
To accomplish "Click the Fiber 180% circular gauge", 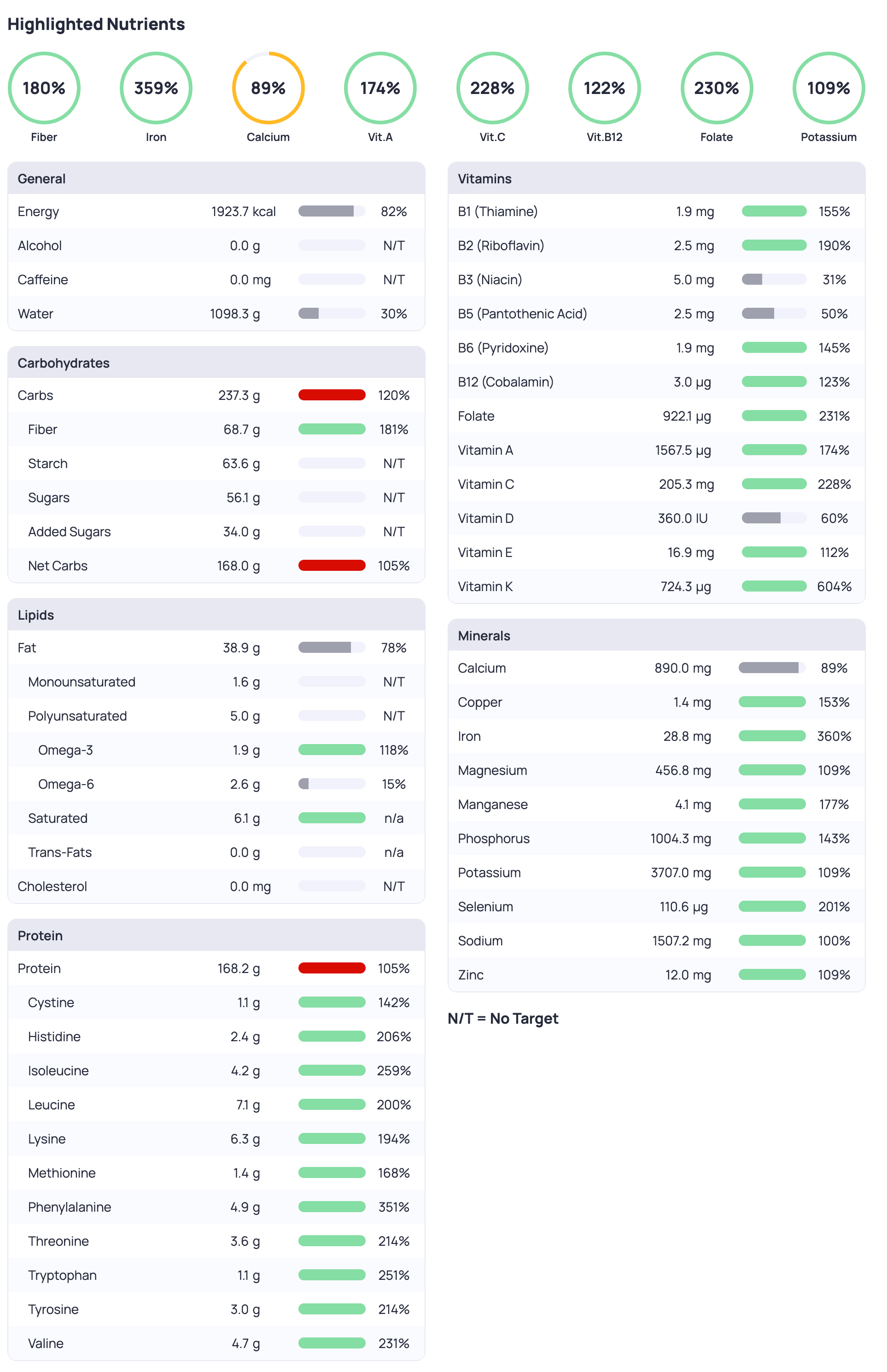I will (x=44, y=88).
